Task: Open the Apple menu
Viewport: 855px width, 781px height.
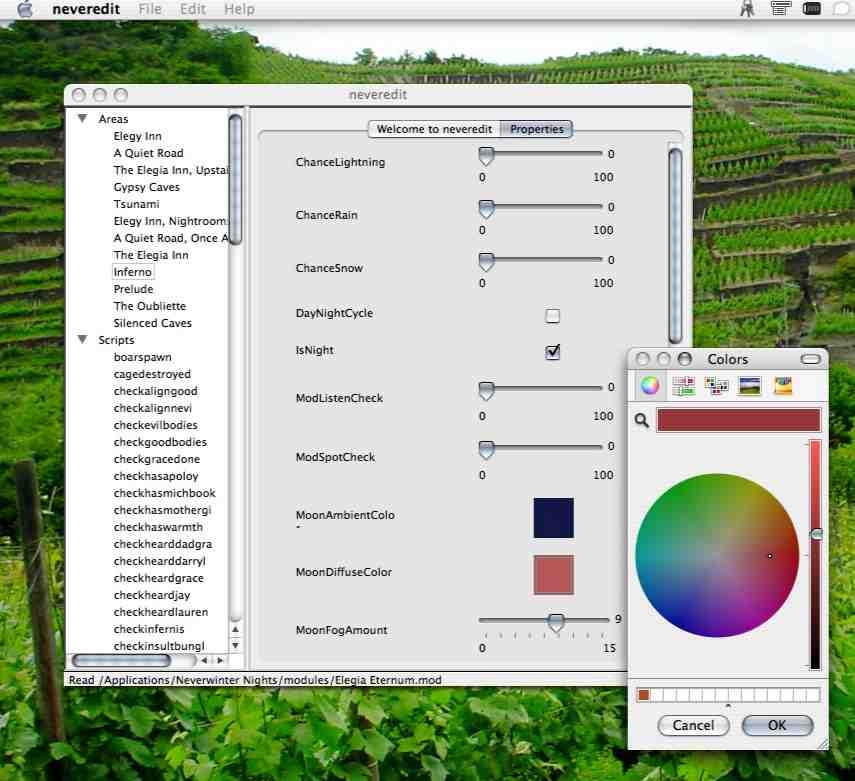Action: [25, 9]
